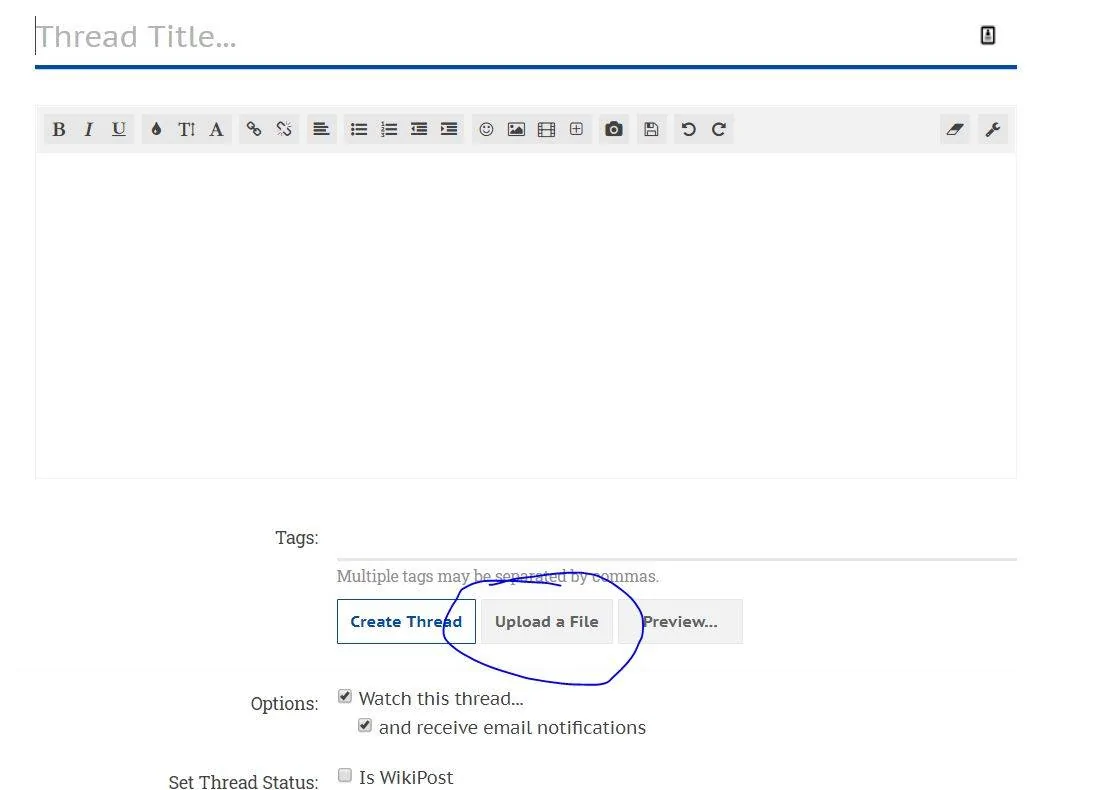Save draft with the floppy disk icon

(x=651, y=130)
